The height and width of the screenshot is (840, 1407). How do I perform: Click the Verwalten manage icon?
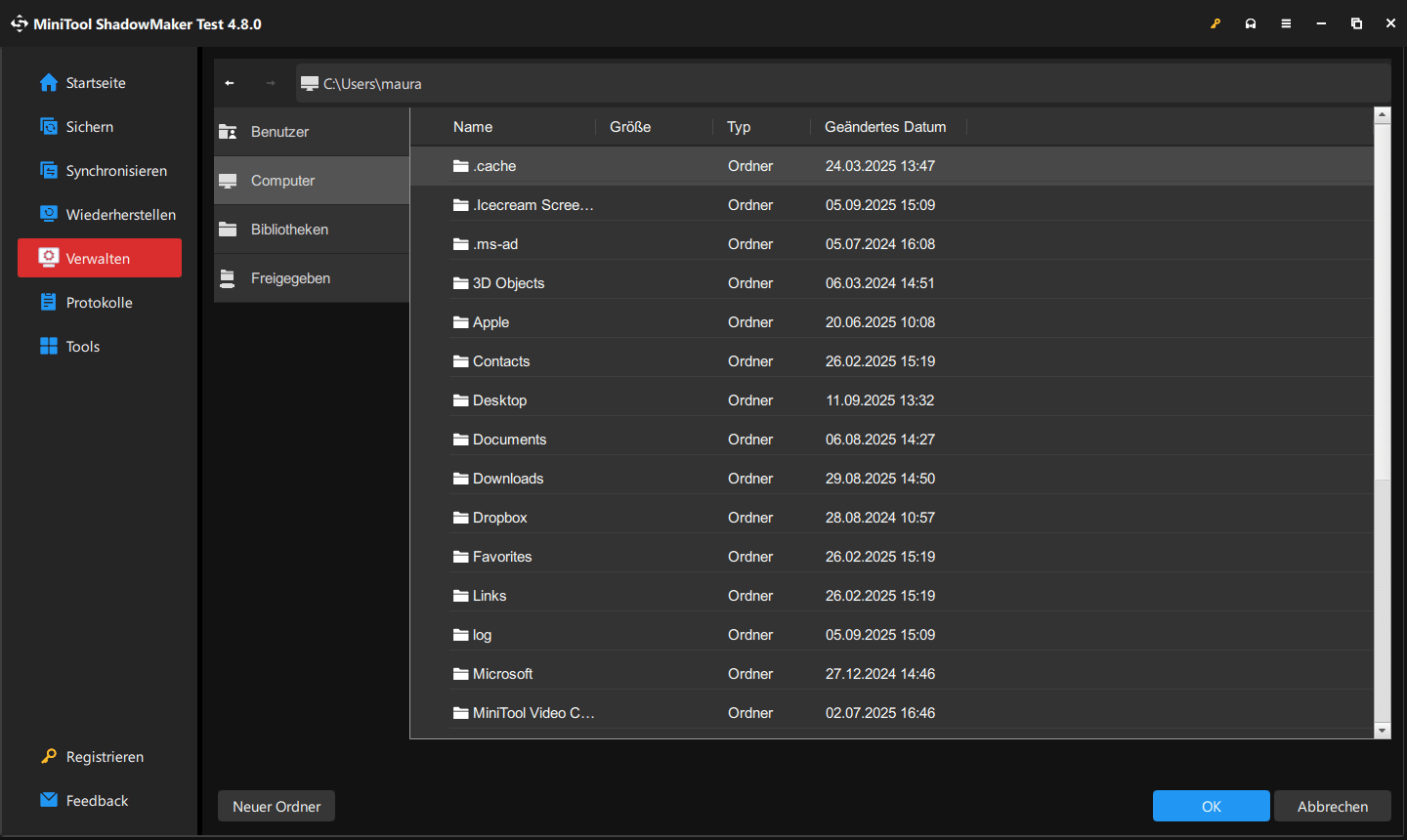pyautogui.click(x=49, y=258)
